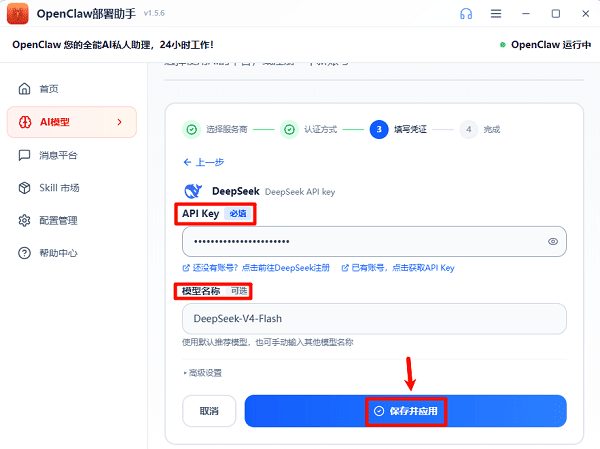This screenshot has height=449, width=600.
Task: Click the step 4 circle 完成
Action: (469, 129)
